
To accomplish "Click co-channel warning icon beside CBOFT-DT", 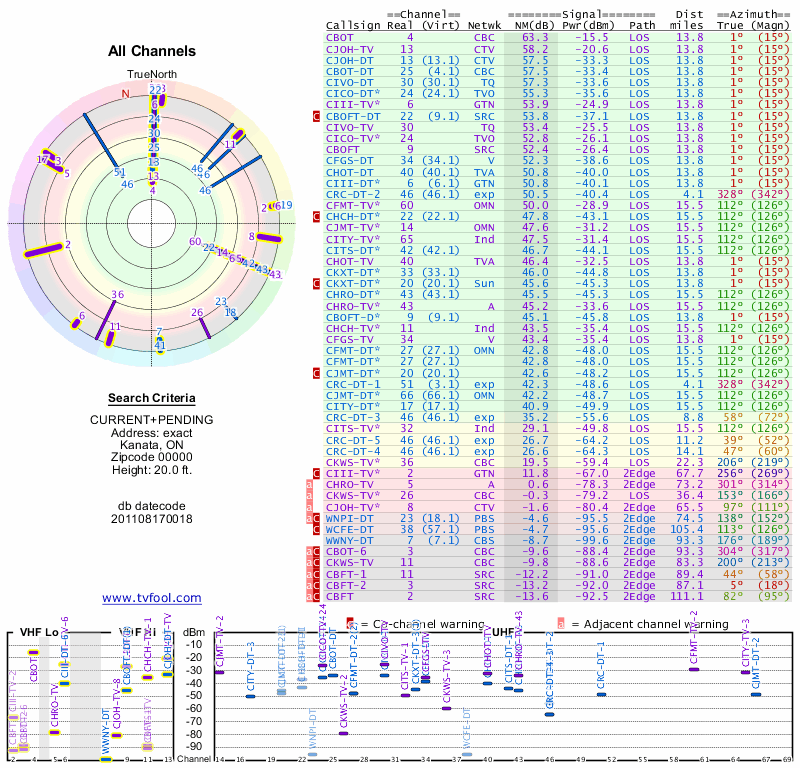I will pos(317,117).
